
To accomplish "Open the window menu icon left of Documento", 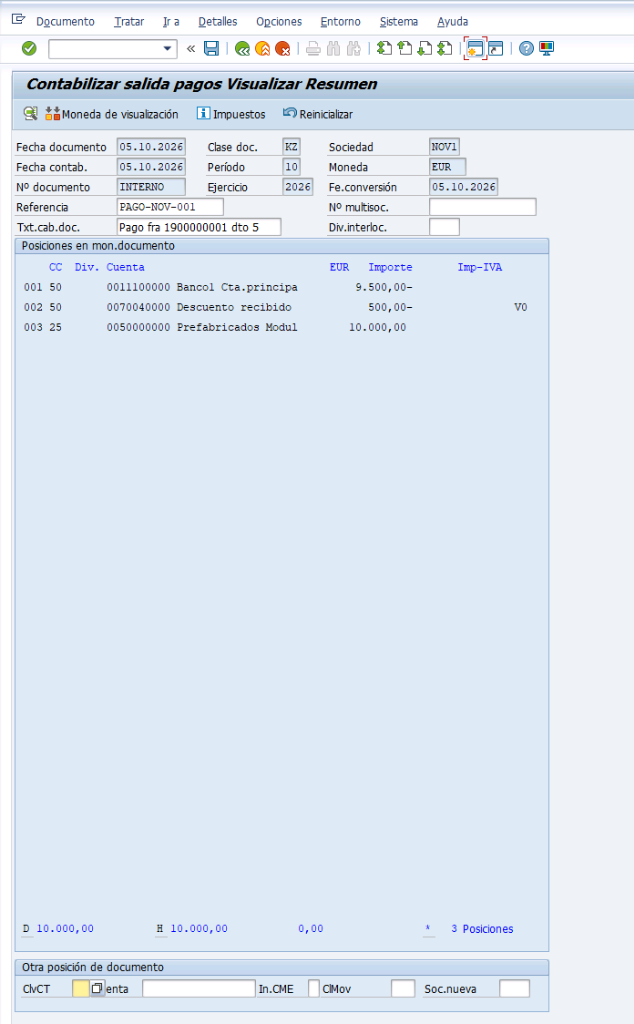I will click(18, 20).
